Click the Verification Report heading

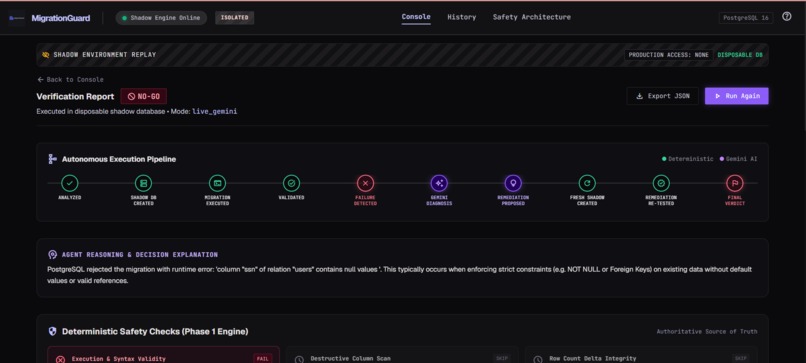point(75,97)
